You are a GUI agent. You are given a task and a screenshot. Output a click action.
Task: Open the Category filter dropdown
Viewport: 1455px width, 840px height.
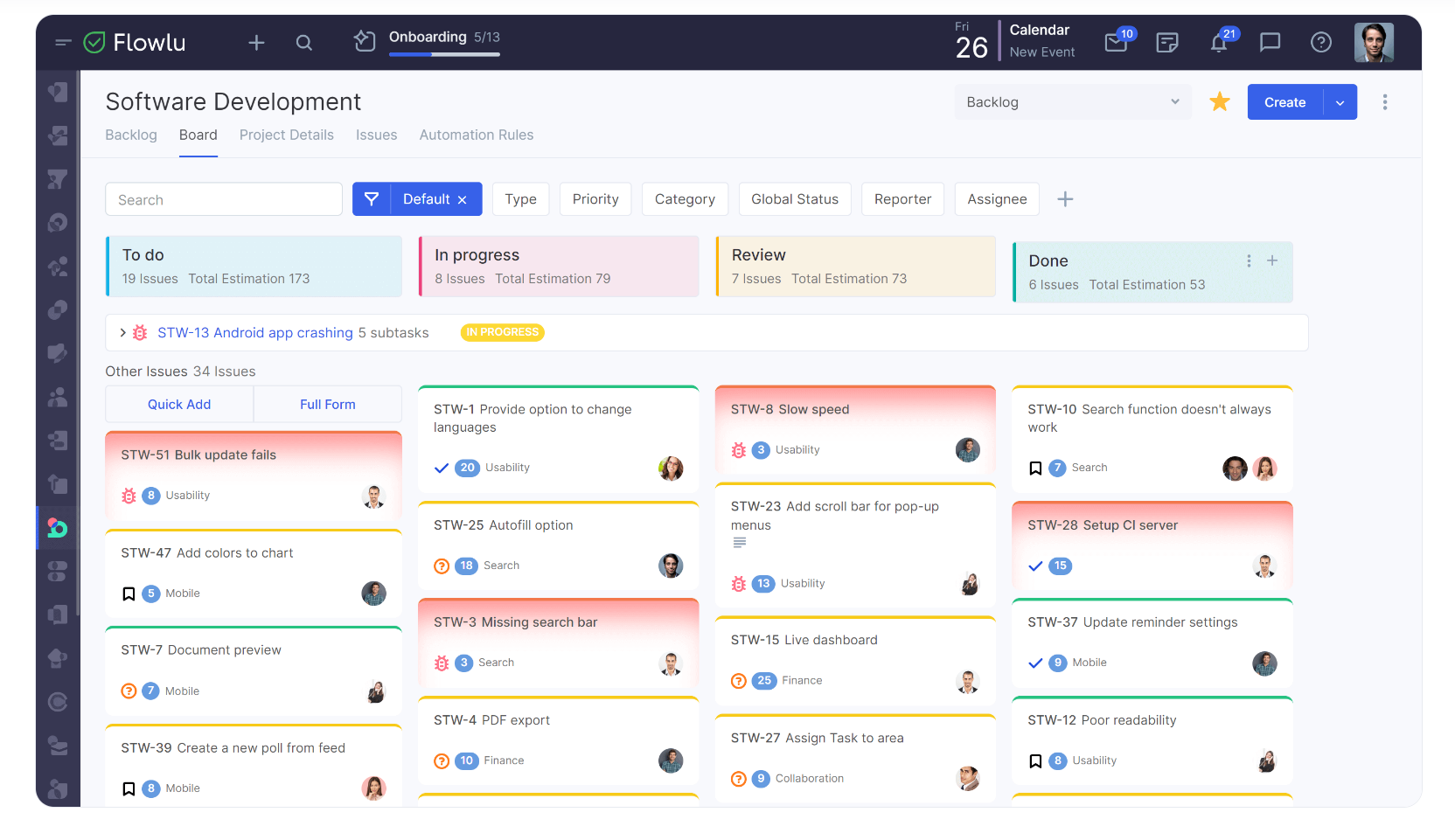[685, 199]
